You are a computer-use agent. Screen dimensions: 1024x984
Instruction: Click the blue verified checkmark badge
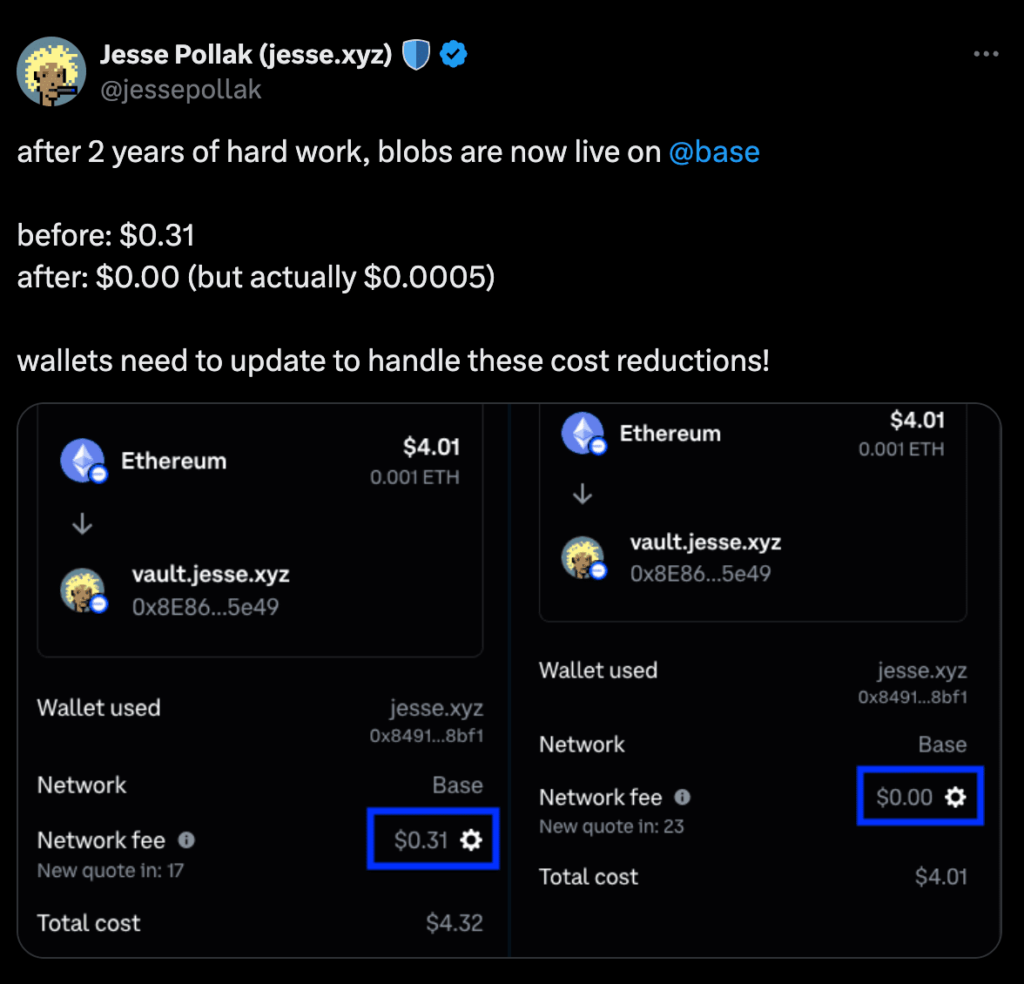click(454, 56)
